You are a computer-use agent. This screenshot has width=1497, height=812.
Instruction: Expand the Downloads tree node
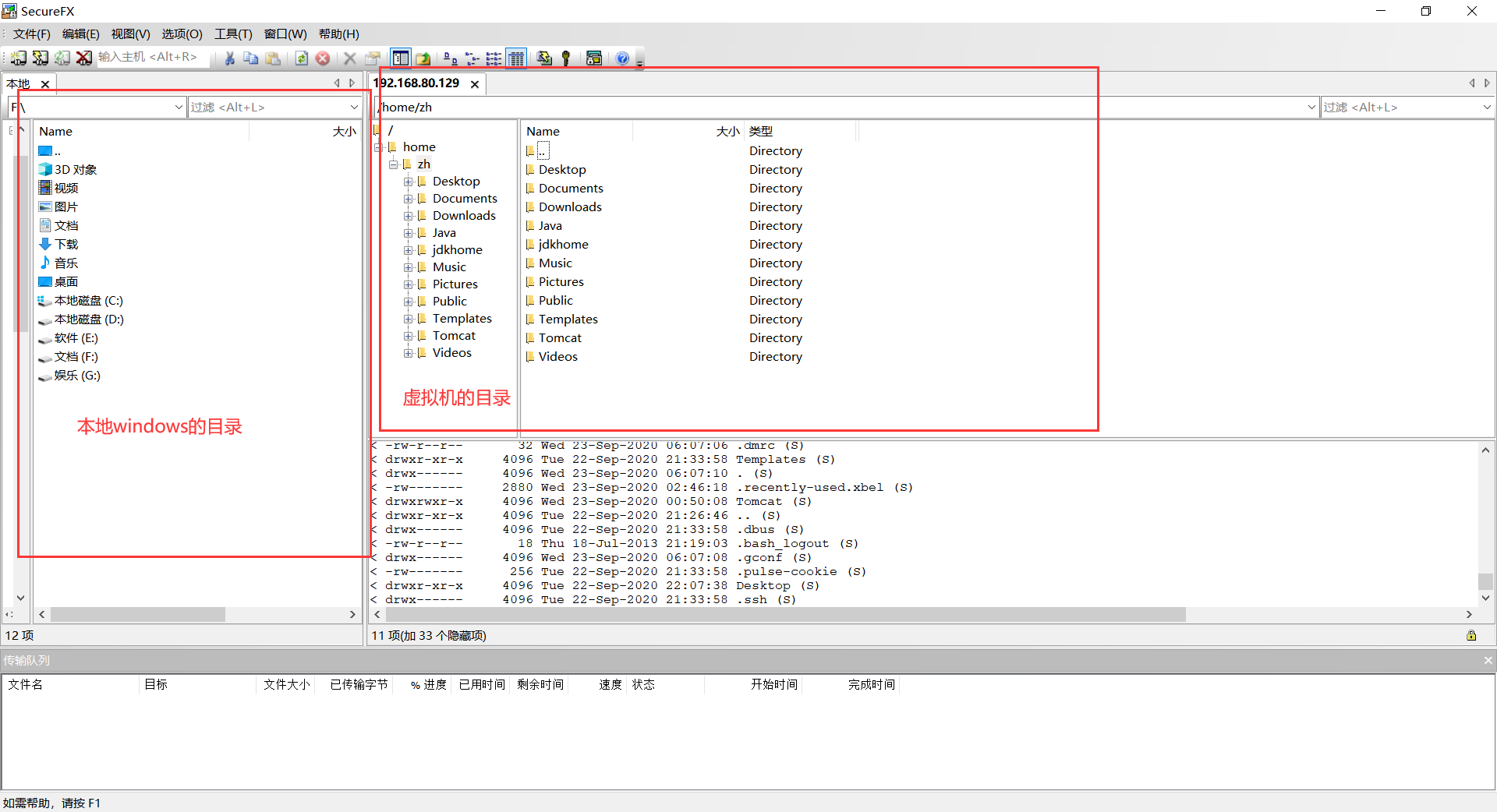pyautogui.click(x=408, y=216)
